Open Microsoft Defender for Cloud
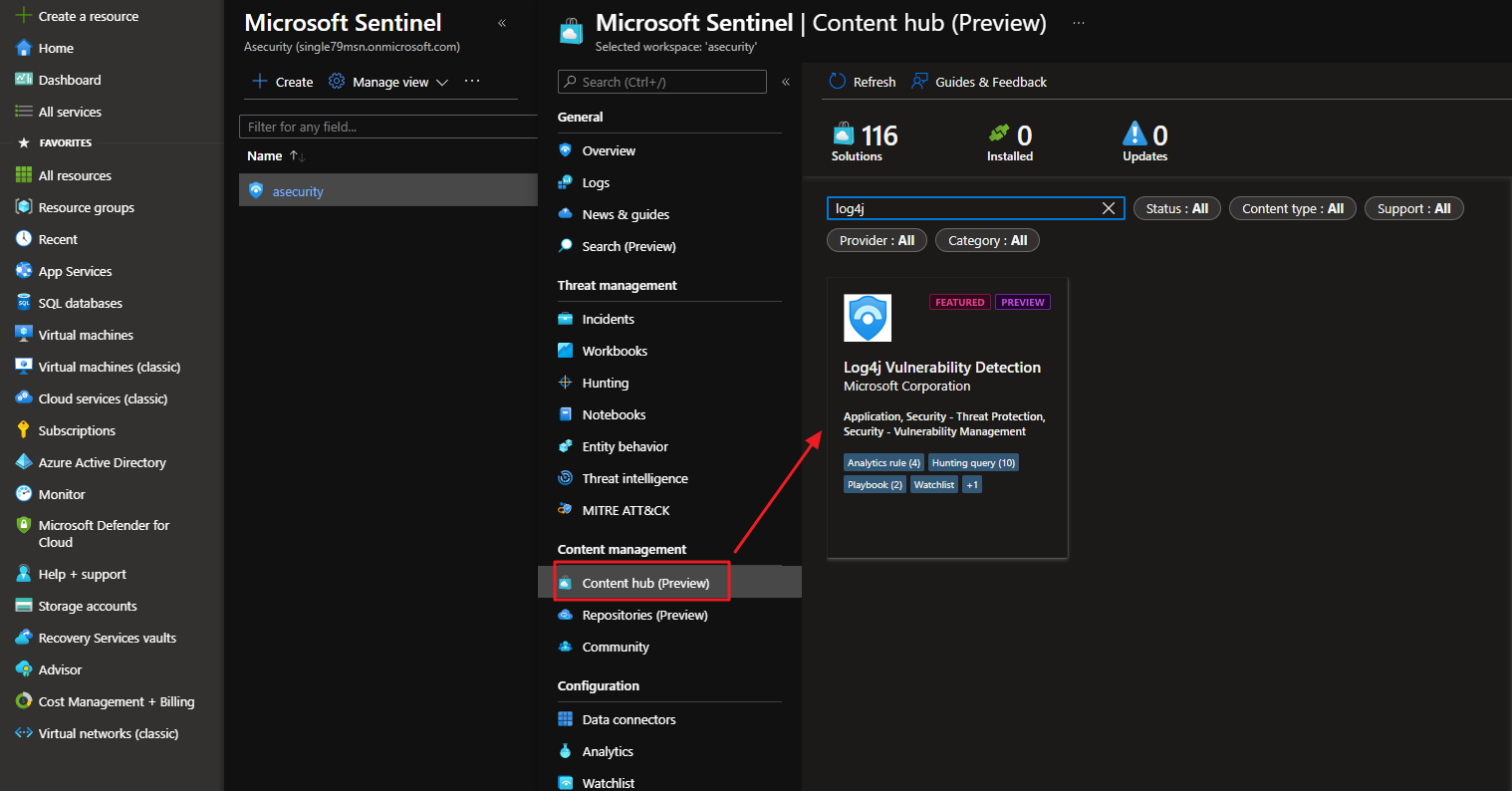Screen dimensions: 1512x791 pos(104,534)
